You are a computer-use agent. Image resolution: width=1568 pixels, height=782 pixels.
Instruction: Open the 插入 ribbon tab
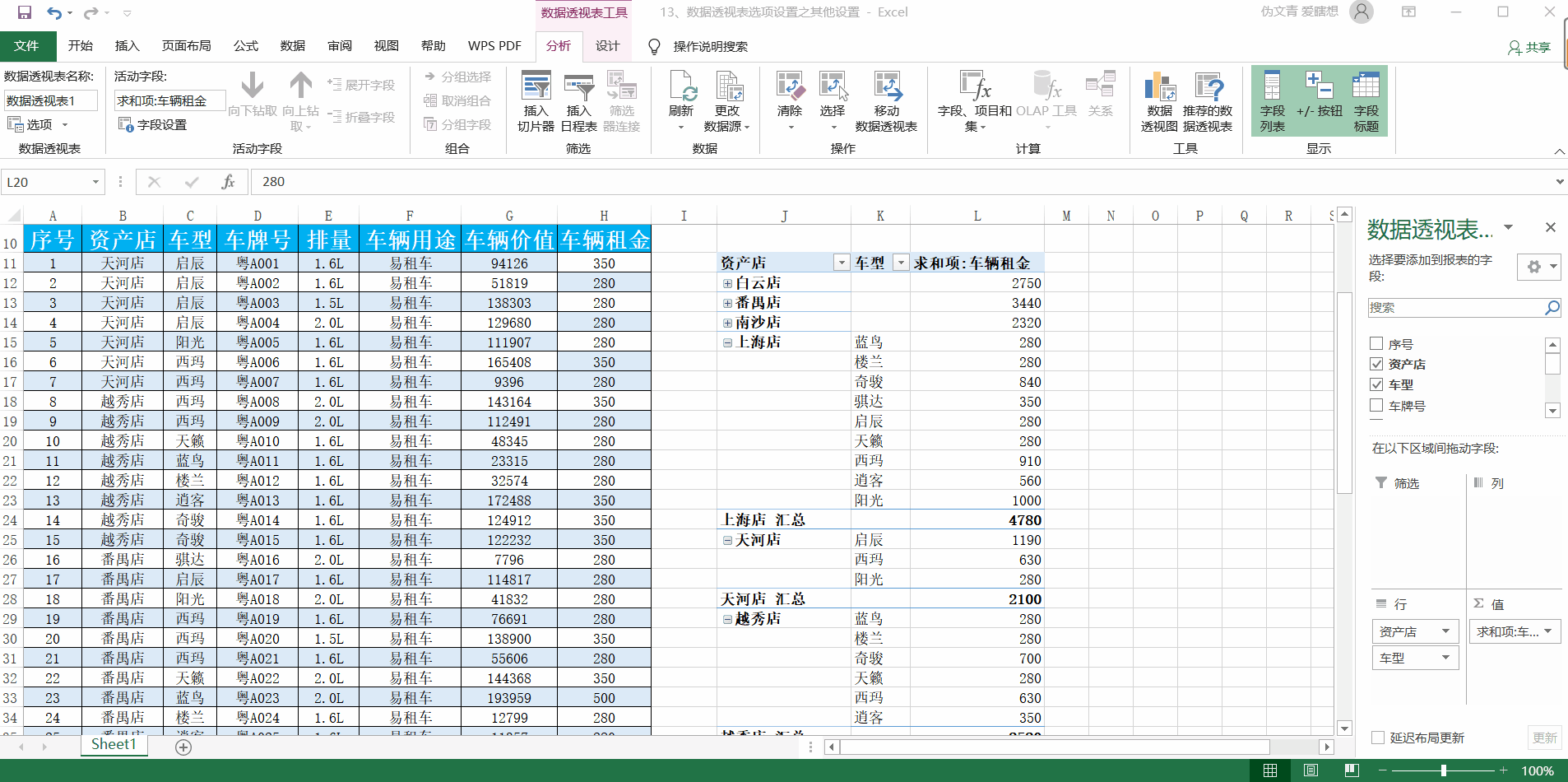(127, 46)
